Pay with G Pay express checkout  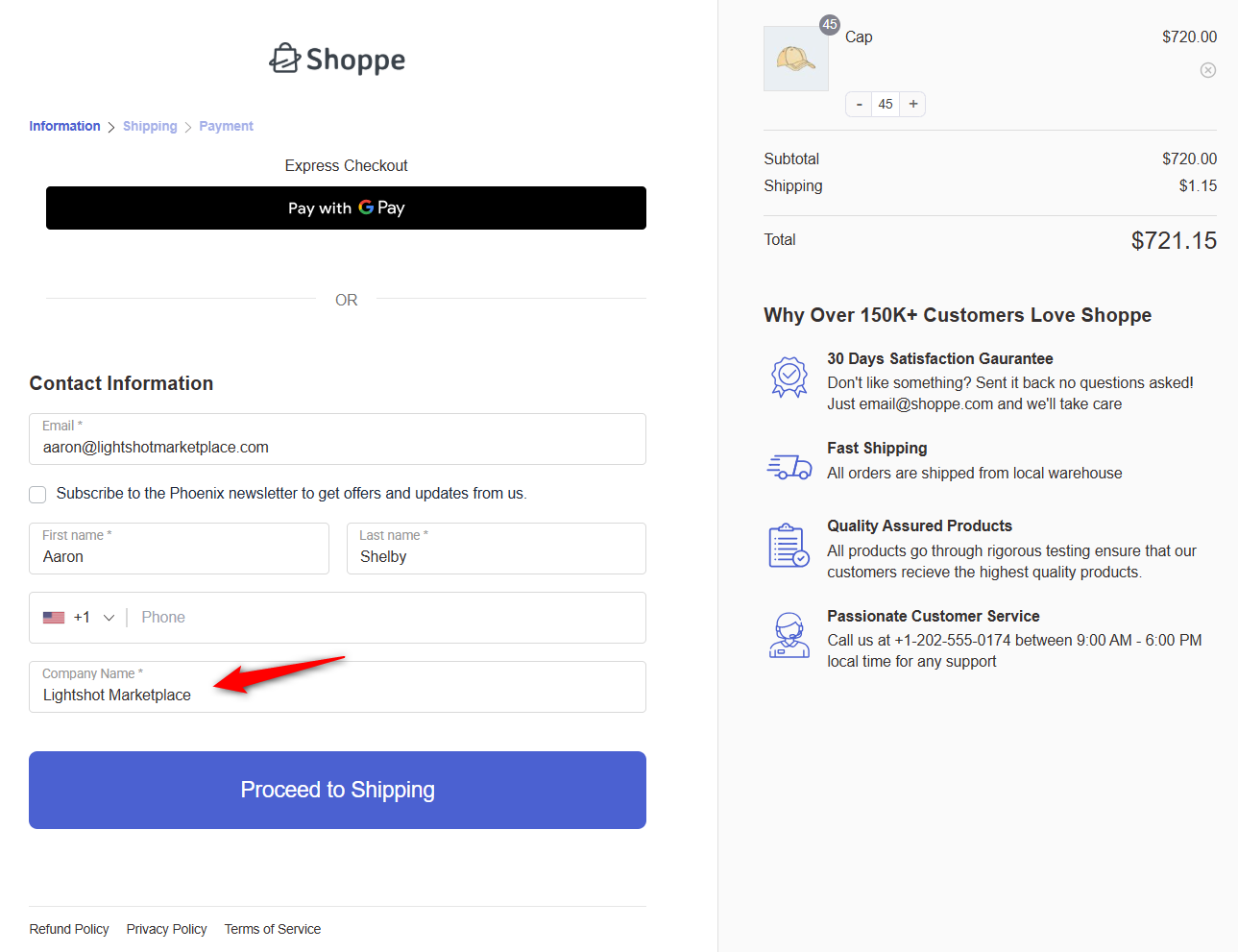click(x=346, y=207)
